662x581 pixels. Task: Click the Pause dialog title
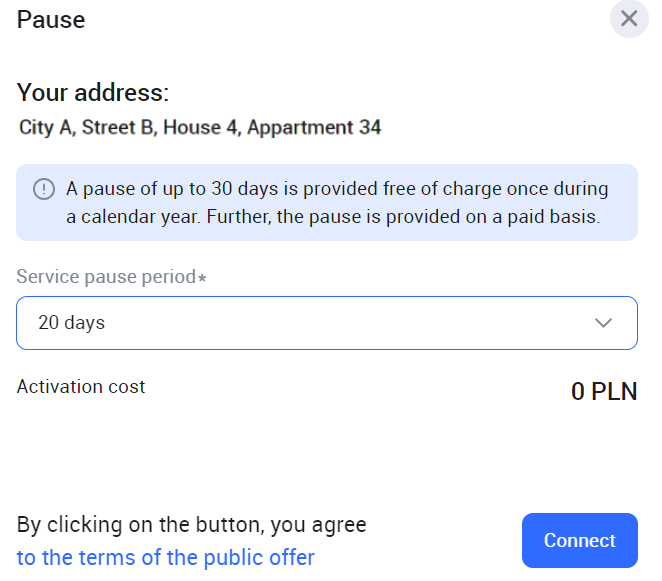[x=51, y=20]
